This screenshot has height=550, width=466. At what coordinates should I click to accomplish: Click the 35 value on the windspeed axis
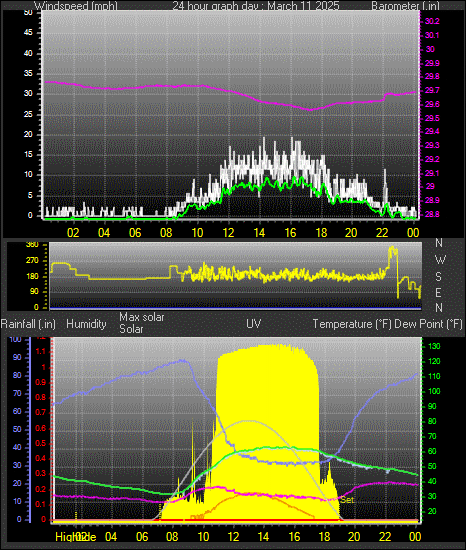click(x=28, y=74)
